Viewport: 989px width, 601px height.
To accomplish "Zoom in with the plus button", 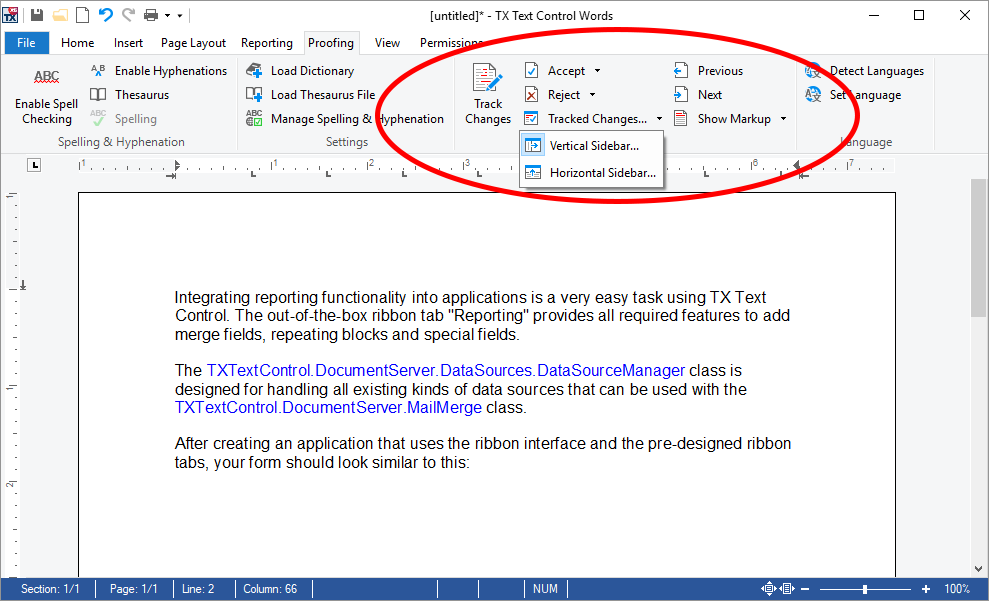I will 925,589.
